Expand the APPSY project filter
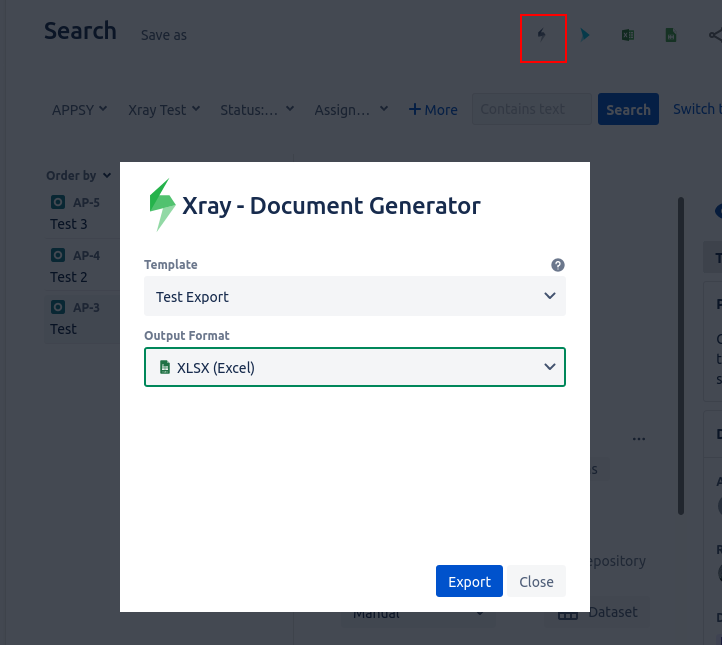Viewport: 722px width, 645px height. pyautogui.click(x=79, y=110)
